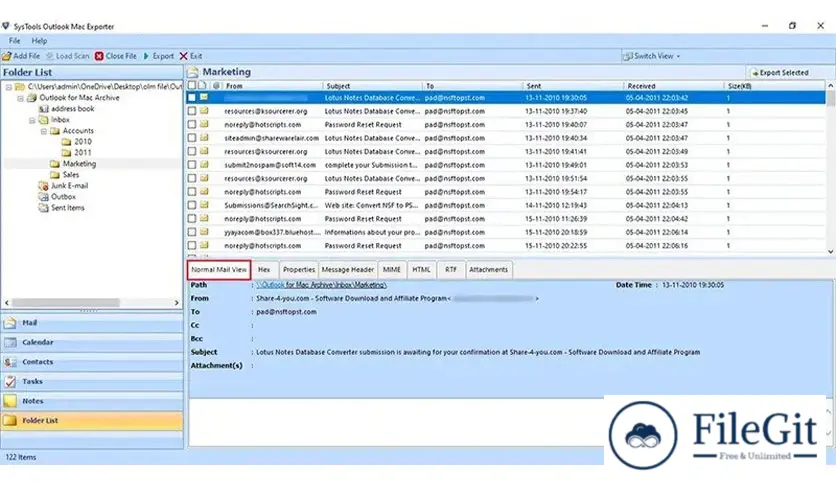Switch to the Attachments tab
Screen dimensions: 836x484
click(488, 270)
